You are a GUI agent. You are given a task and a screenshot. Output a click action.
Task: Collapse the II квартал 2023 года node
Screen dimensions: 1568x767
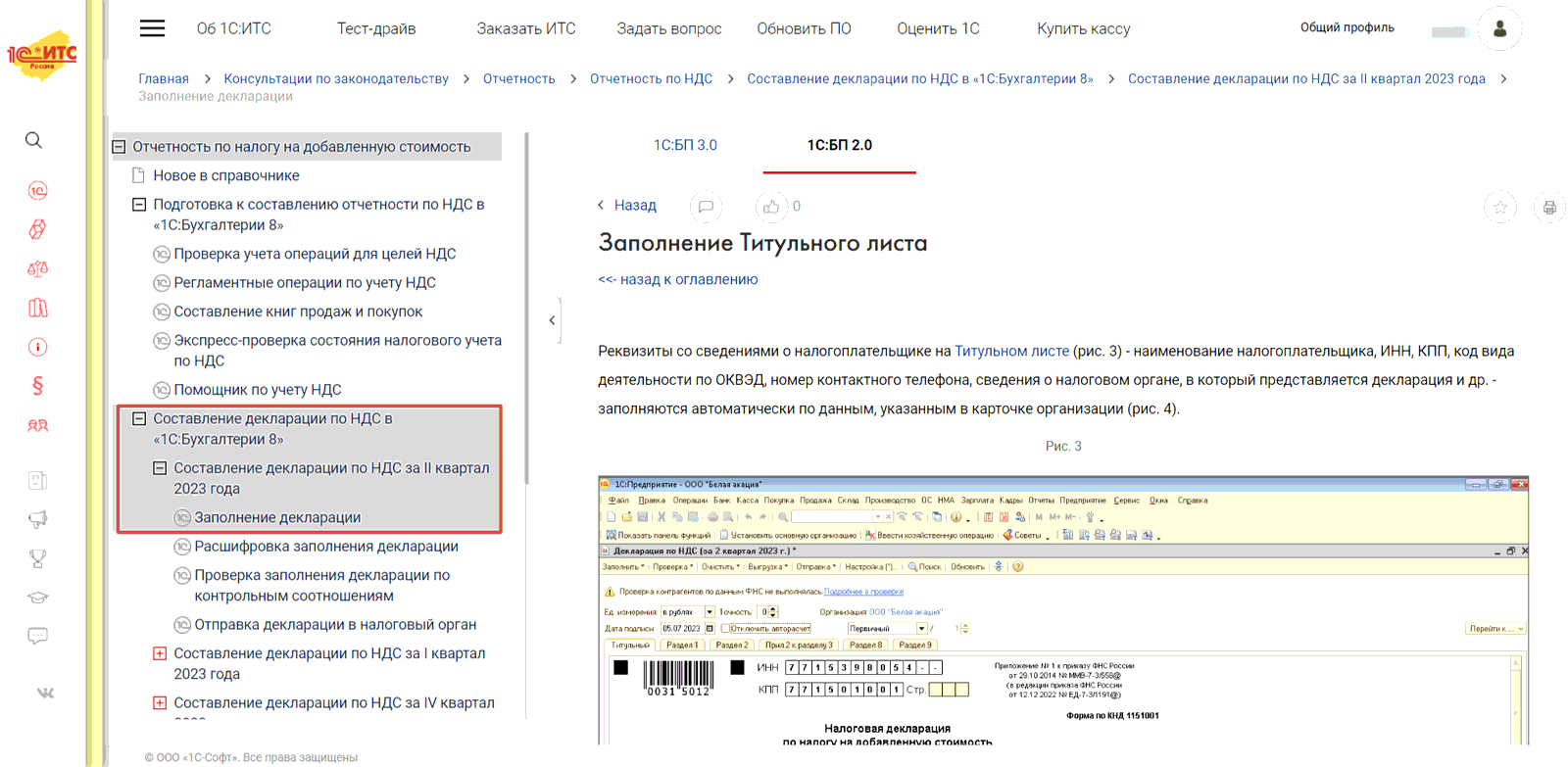(x=160, y=468)
